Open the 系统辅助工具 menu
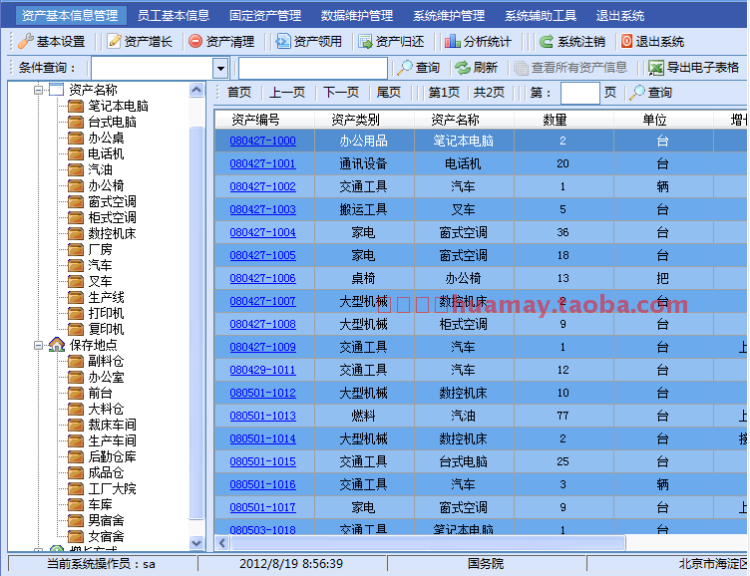The image size is (750, 576). coord(540,15)
